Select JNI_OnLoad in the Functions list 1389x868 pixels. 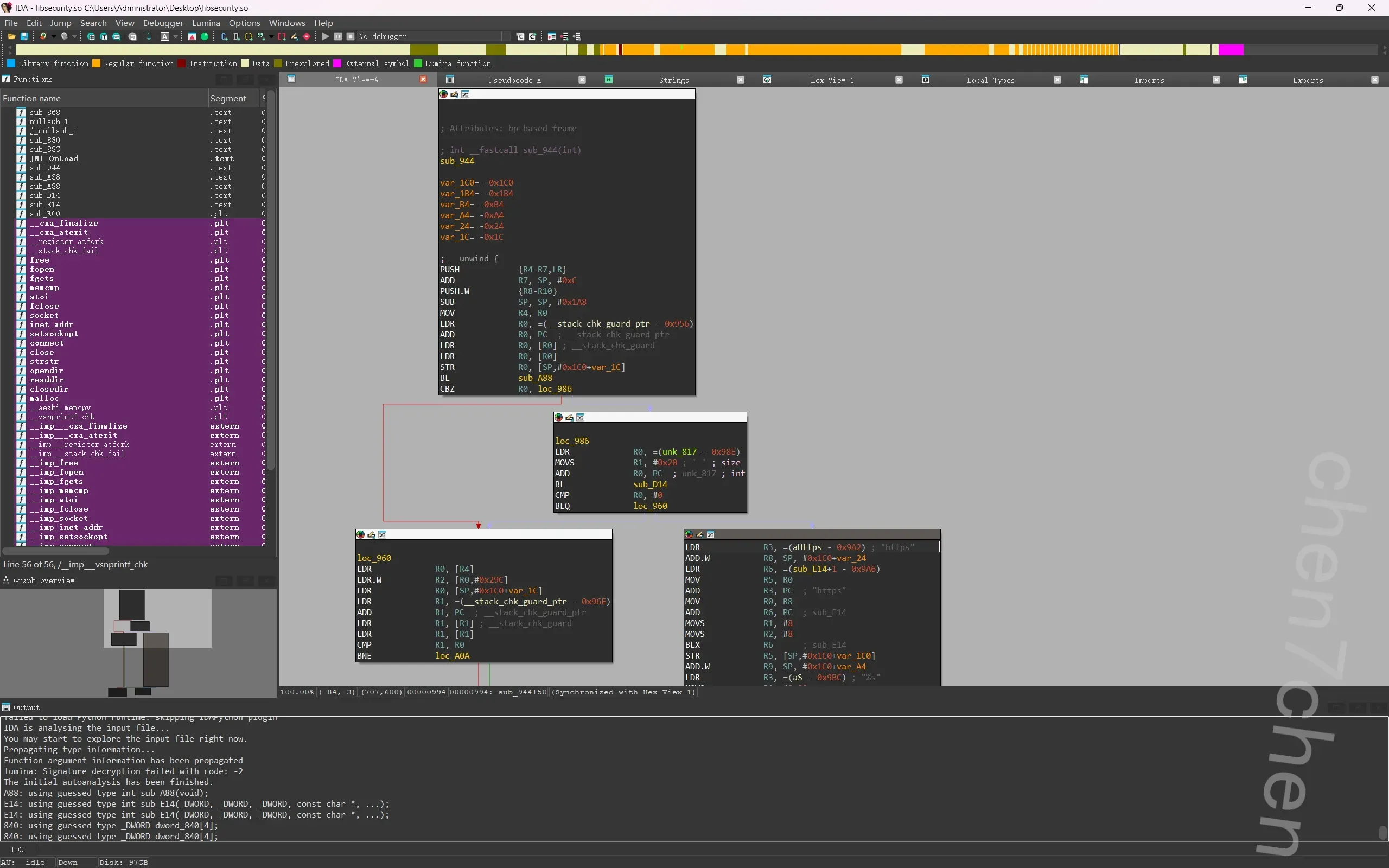133,159
